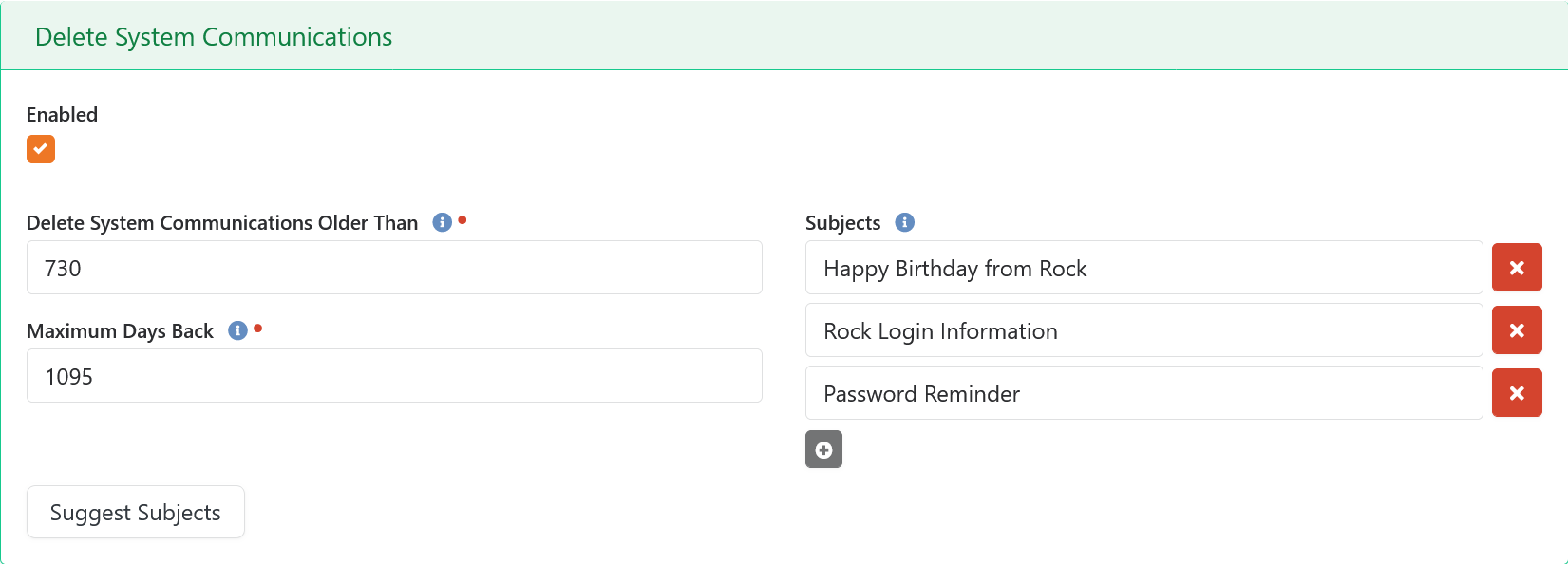This screenshot has width=1568, height=564.
Task: Click the red required dot beside Maximum Days Back
Action: 258,329
